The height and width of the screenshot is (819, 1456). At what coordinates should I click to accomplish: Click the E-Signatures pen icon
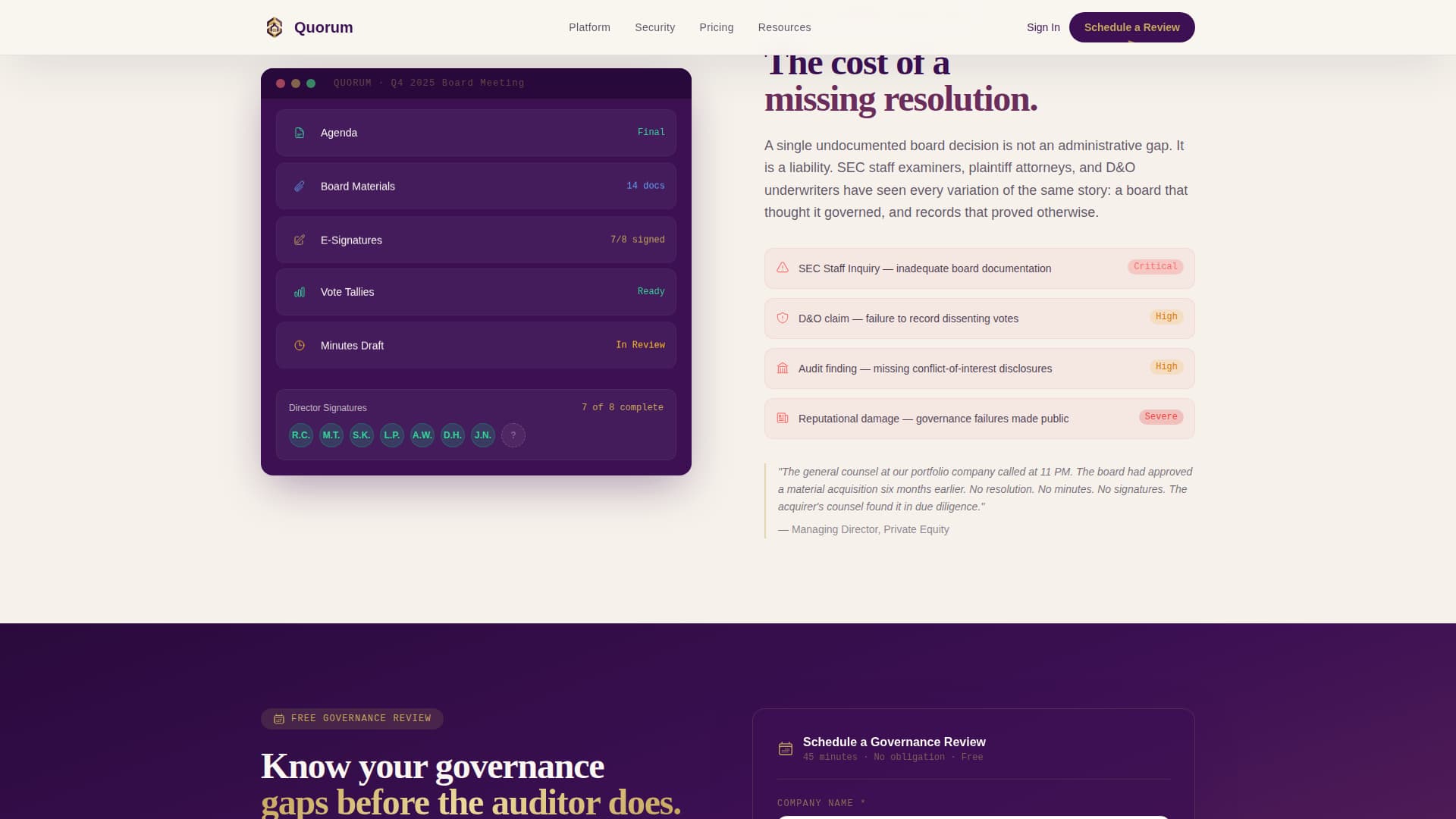point(299,240)
